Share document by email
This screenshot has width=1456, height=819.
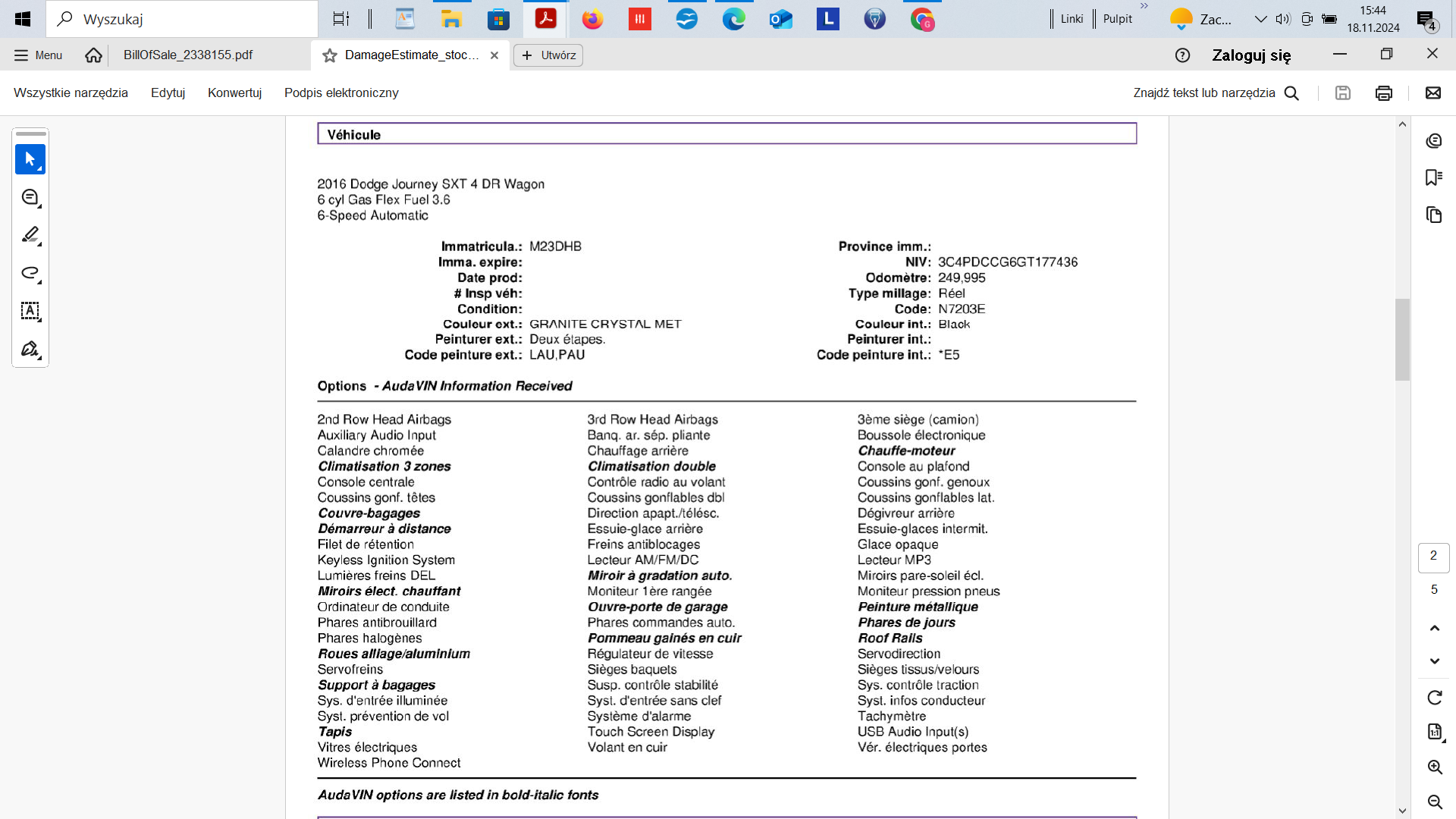pos(1432,93)
